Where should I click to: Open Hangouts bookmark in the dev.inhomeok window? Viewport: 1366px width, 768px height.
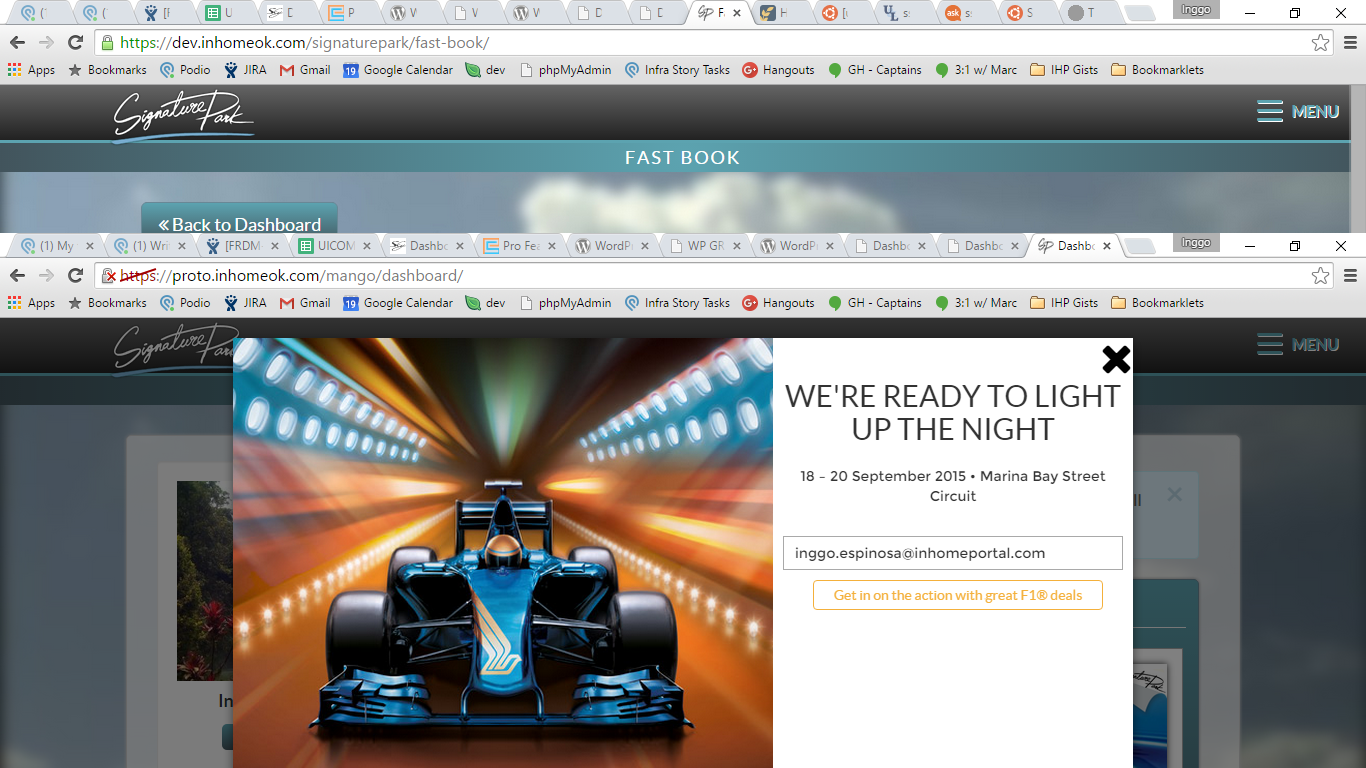pyautogui.click(x=779, y=70)
